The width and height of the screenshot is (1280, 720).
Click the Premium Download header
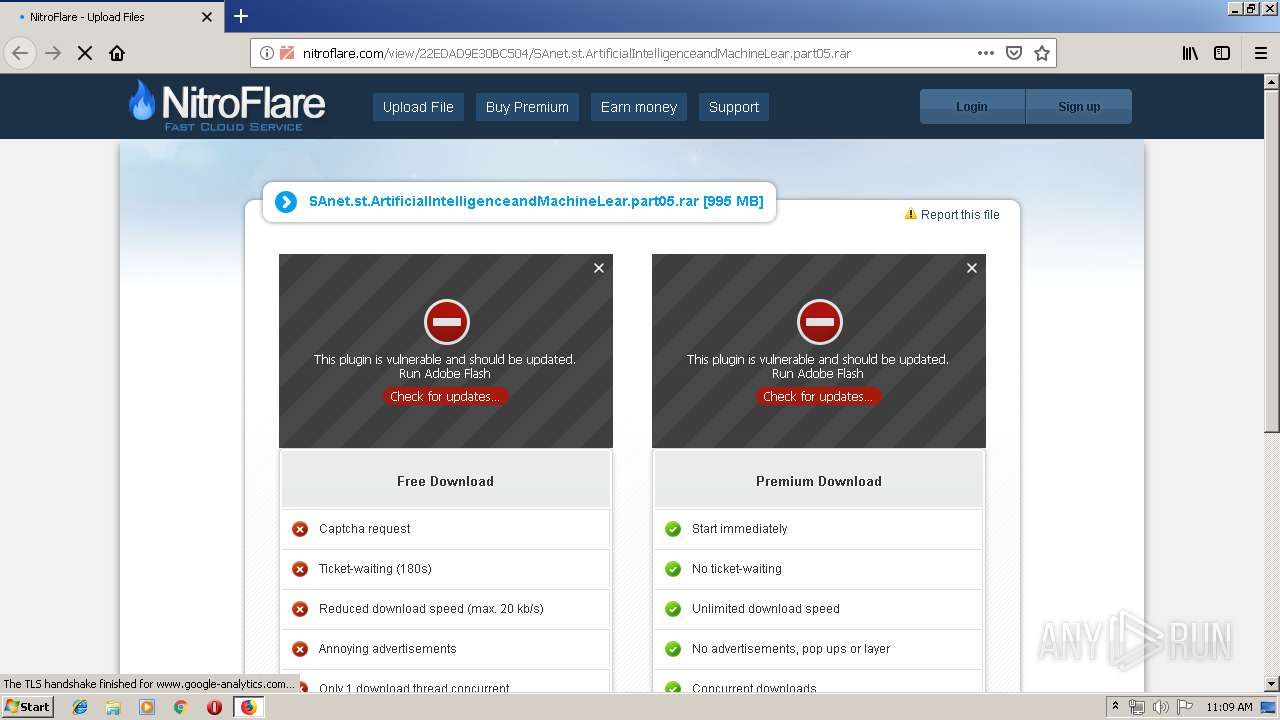click(x=819, y=481)
